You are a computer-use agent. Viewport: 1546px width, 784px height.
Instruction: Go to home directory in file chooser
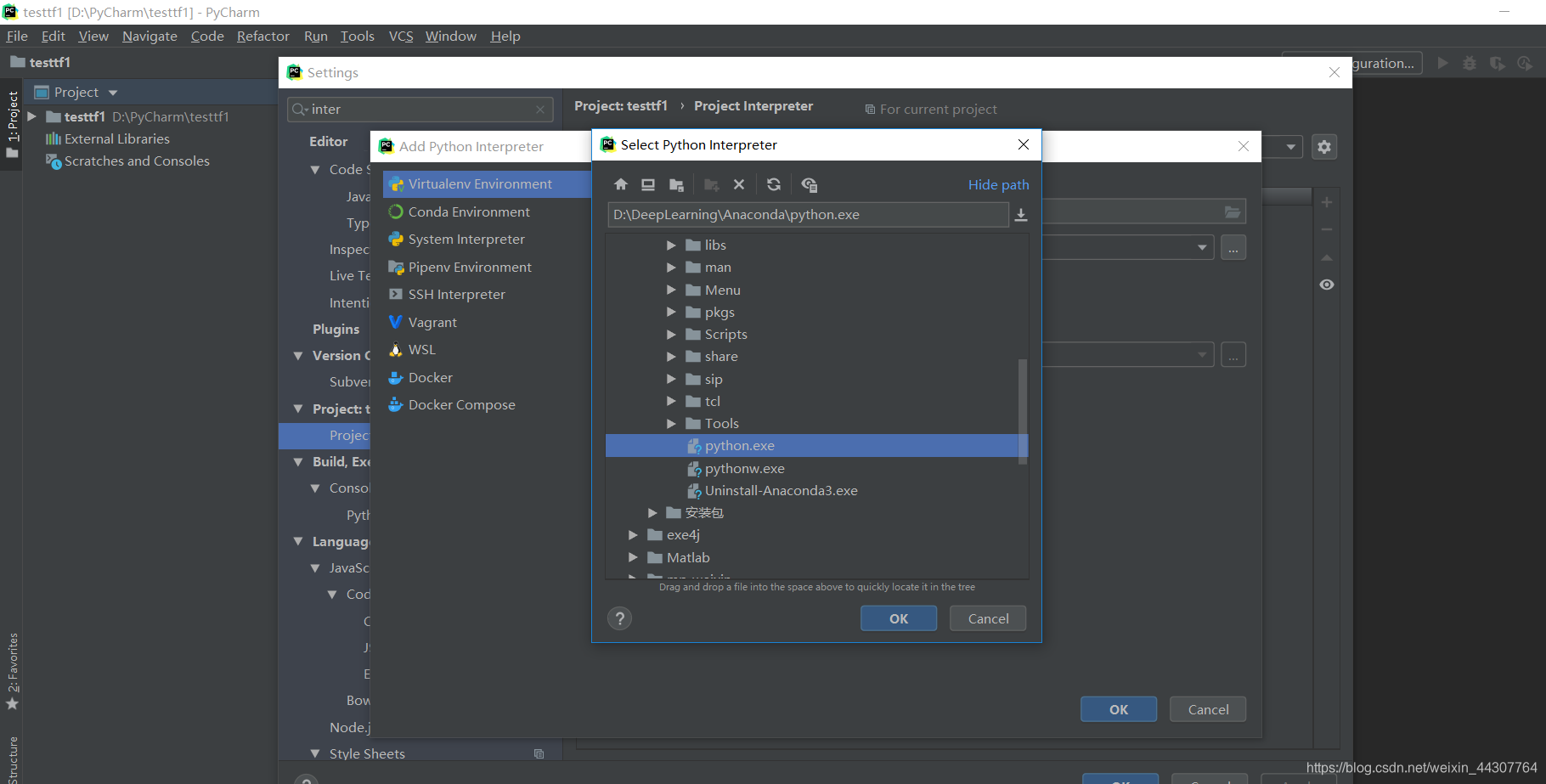tap(621, 184)
